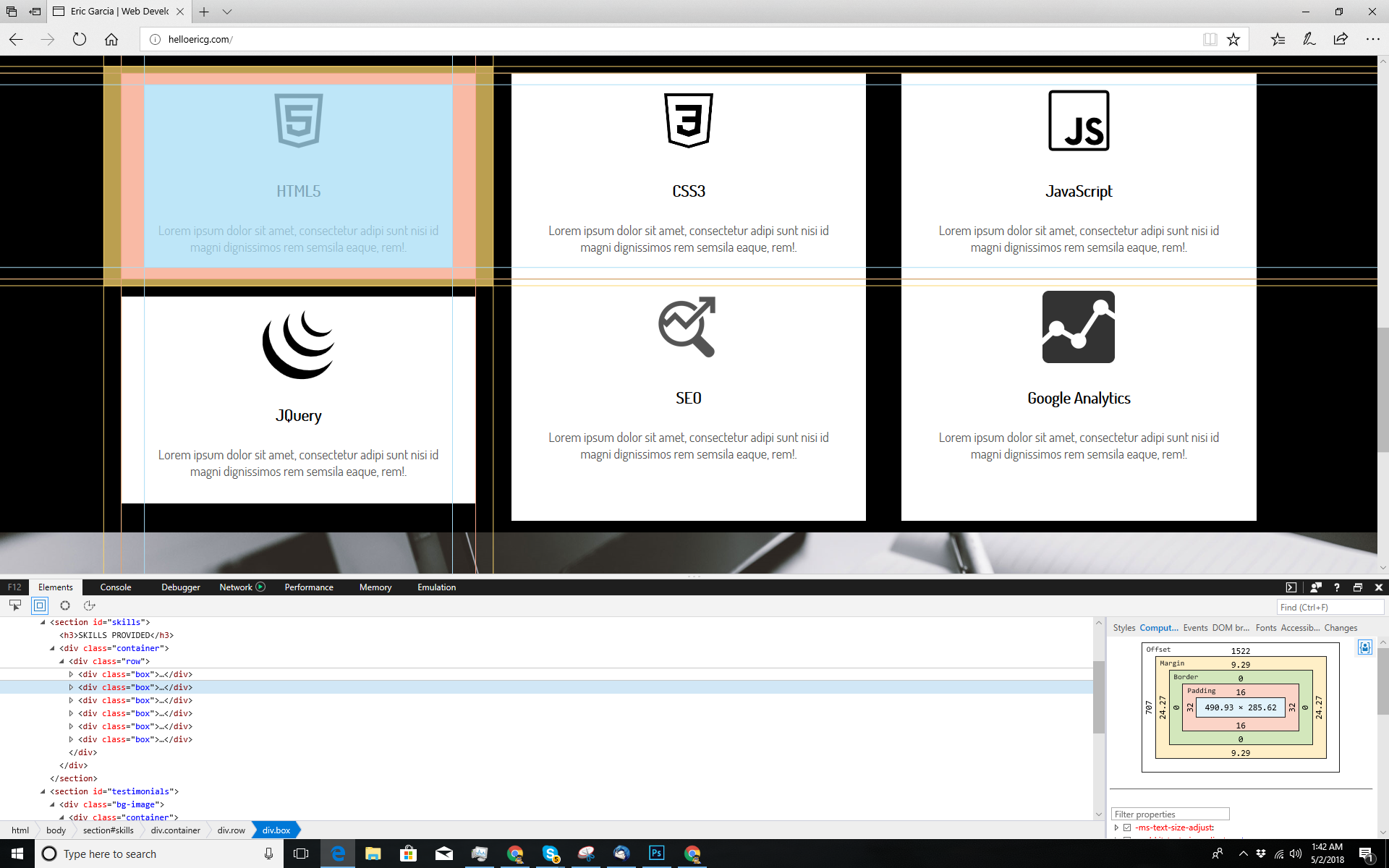Click the Share page icon
Image resolution: width=1389 pixels, height=868 pixels.
coord(1341,39)
